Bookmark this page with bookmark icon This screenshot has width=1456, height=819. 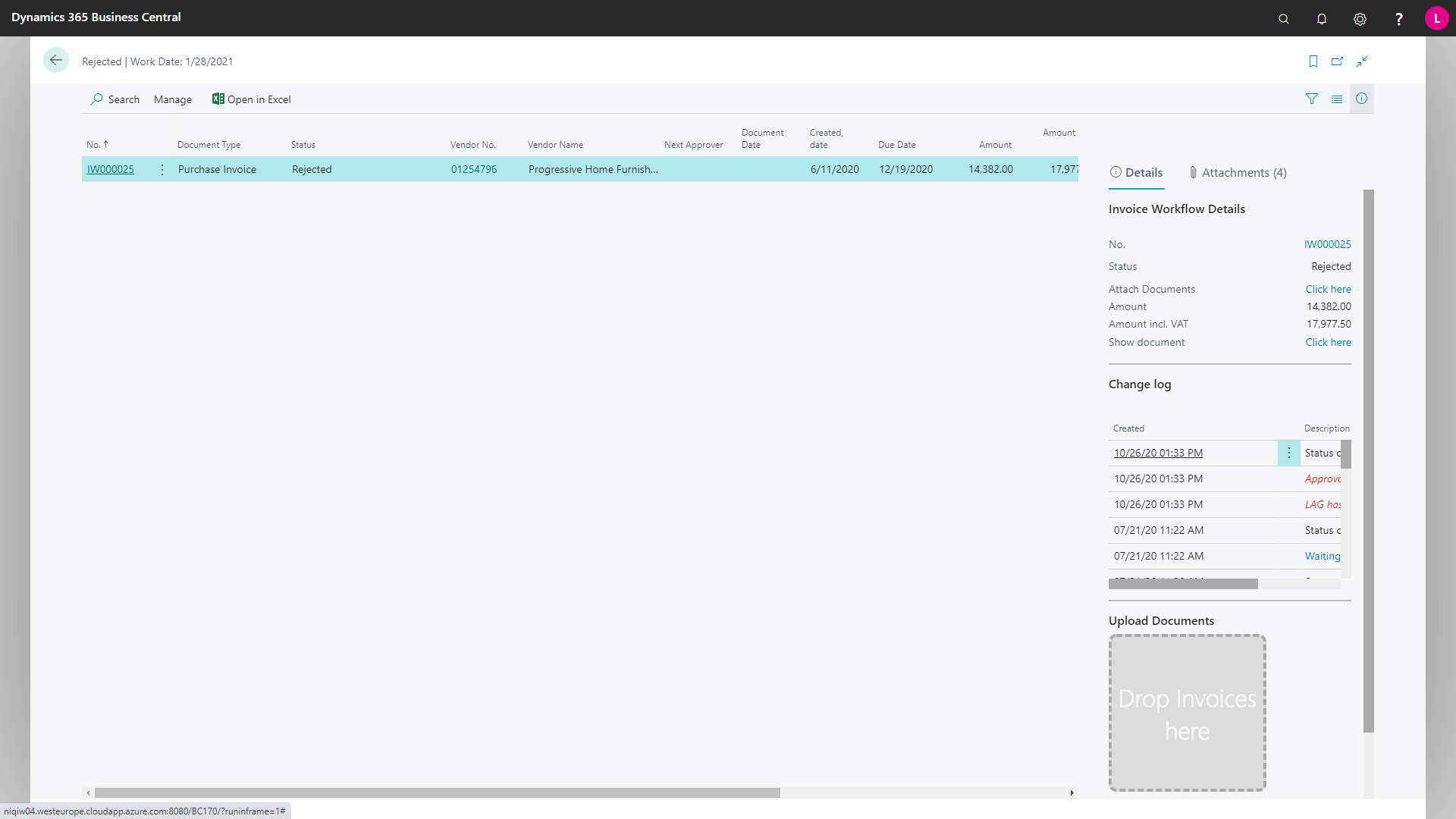click(x=1313, y=61)
